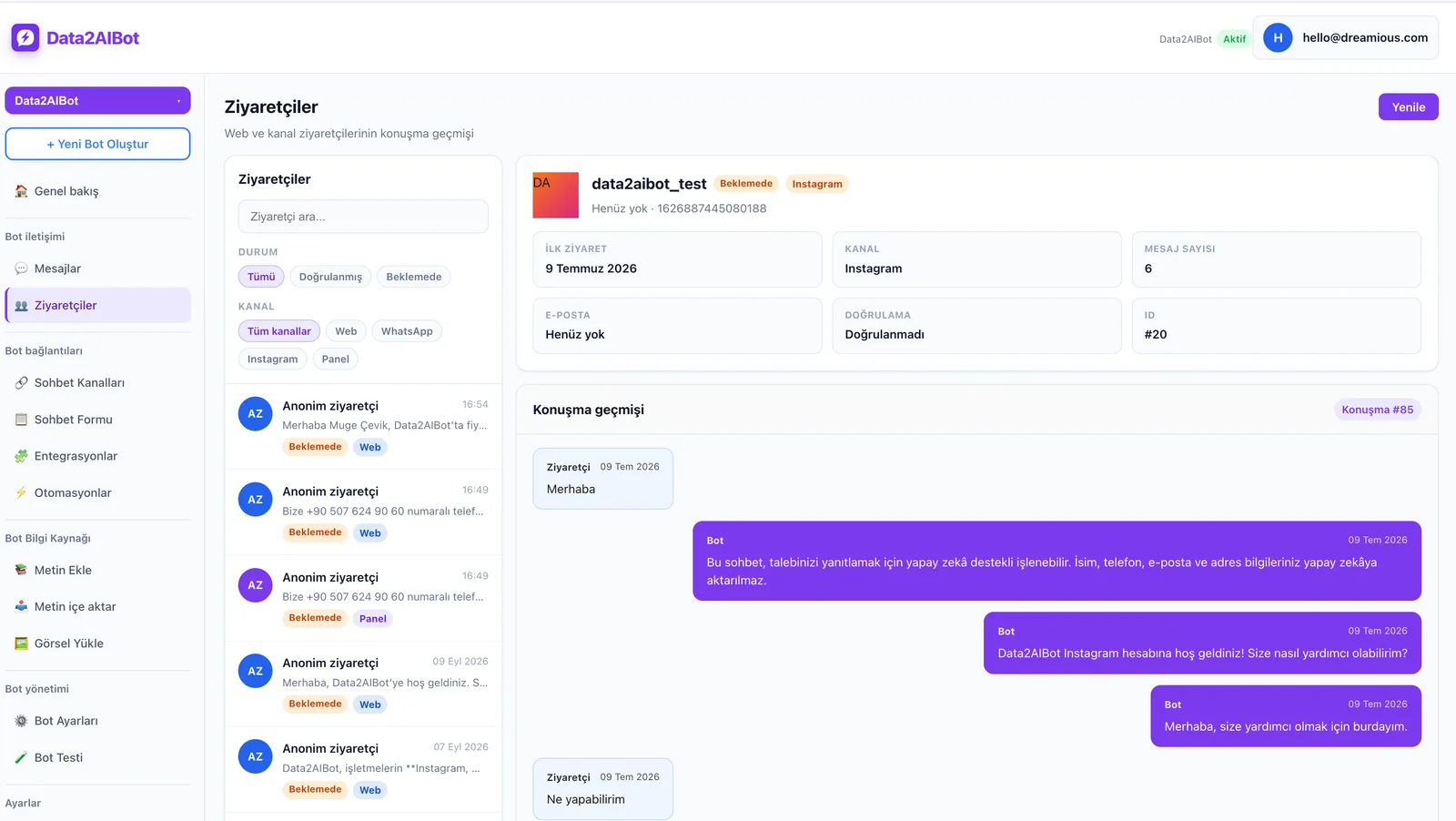Click the ID value #20

pos(1155,335)
